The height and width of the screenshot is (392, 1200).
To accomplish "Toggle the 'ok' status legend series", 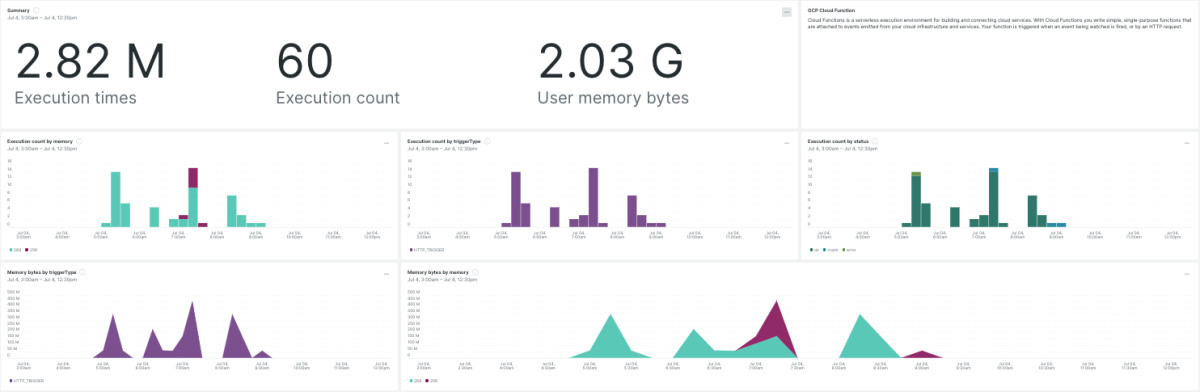I will [x=813, y=250].
